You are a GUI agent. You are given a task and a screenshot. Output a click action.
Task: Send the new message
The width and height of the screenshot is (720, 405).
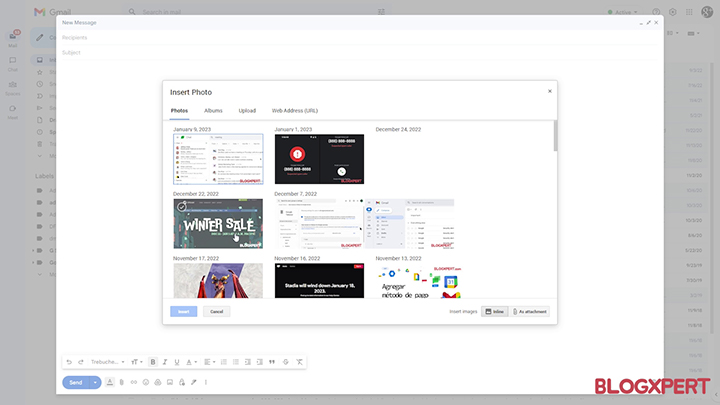tap(76, 382)
